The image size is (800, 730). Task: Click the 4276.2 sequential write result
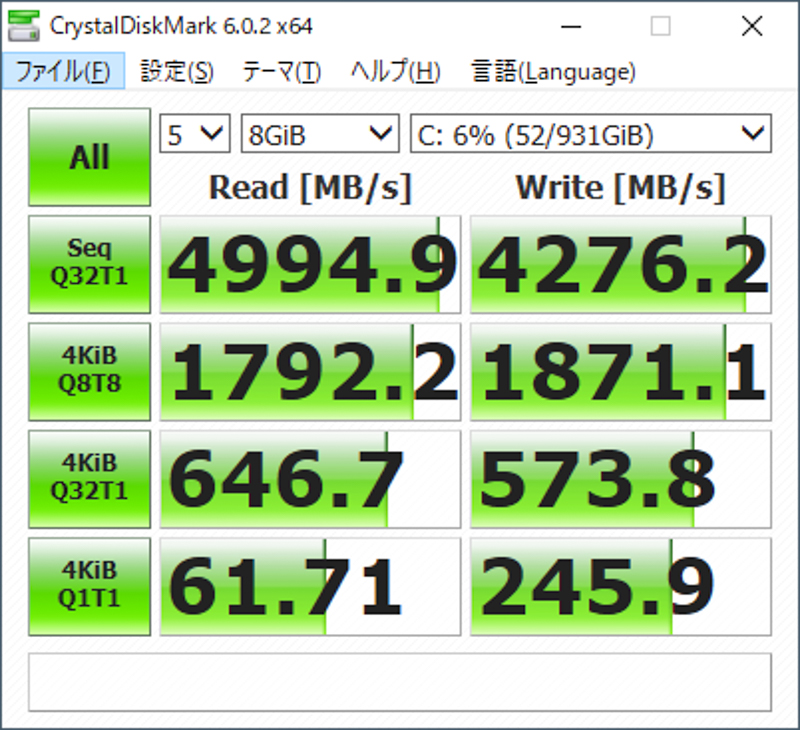pyautogui.click(x=618, y=263)
